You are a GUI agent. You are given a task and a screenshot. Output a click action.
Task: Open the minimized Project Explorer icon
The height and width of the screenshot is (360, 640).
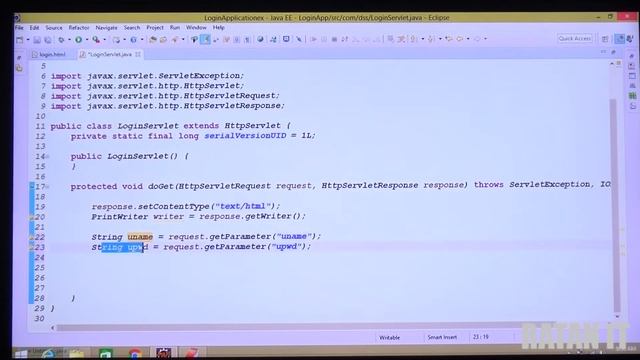coord(19,68)
